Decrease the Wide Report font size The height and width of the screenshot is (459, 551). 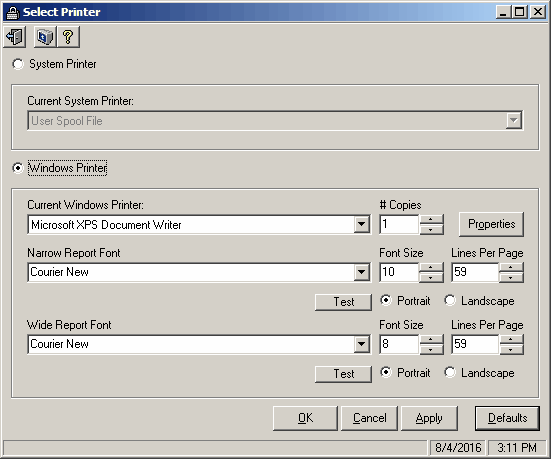tap(431, 349)
